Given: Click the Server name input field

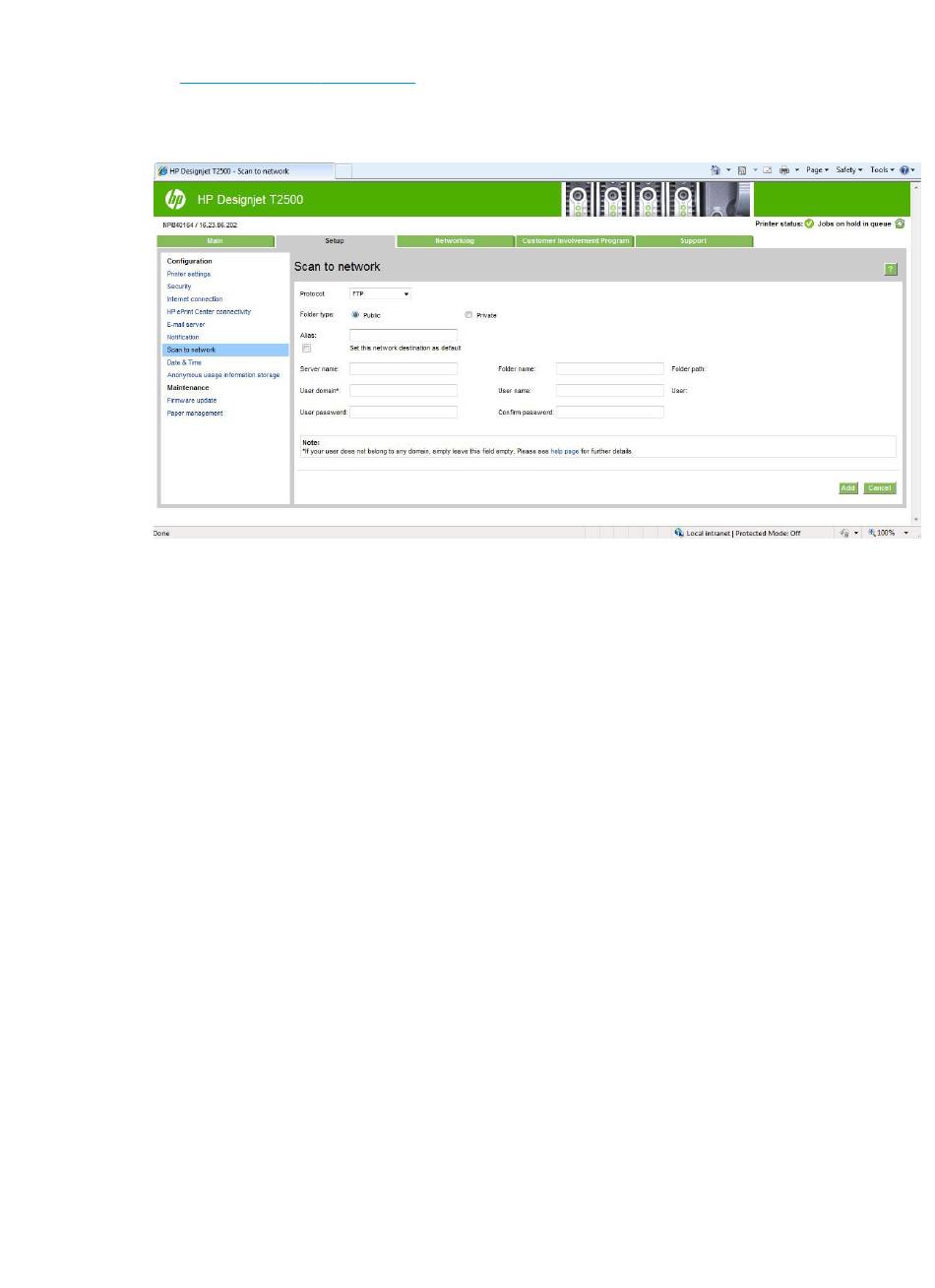Looking at the screenshot, I should coord(404,368).
